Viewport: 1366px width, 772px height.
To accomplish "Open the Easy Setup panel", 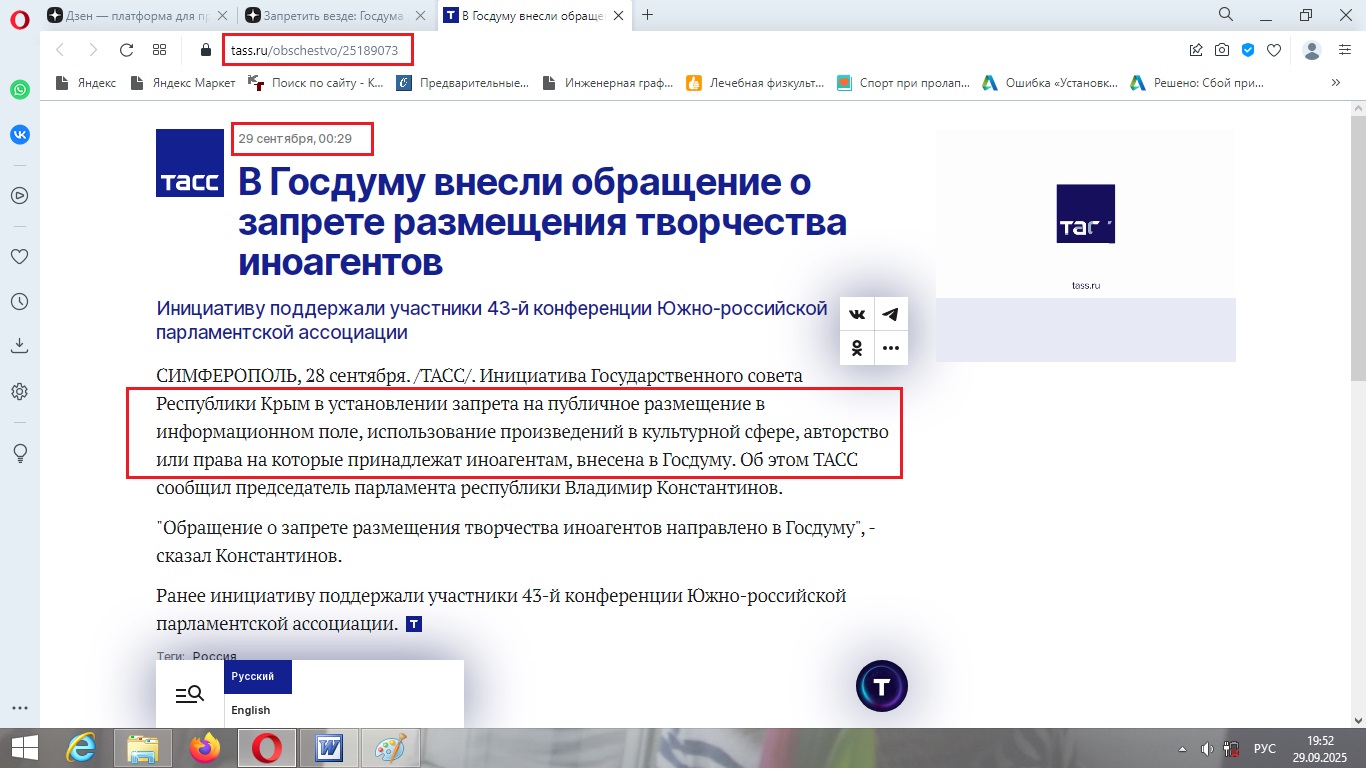I will 1344,50.
